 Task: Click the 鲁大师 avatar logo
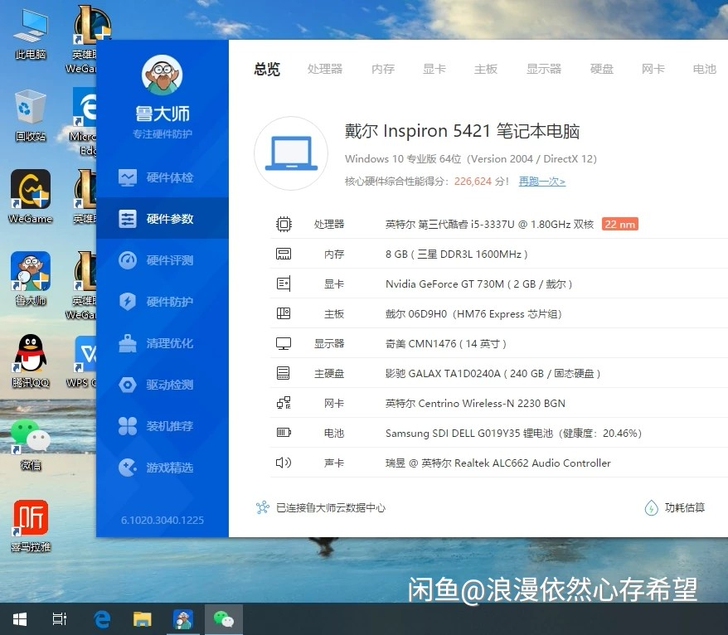click(x=162, y=75)
